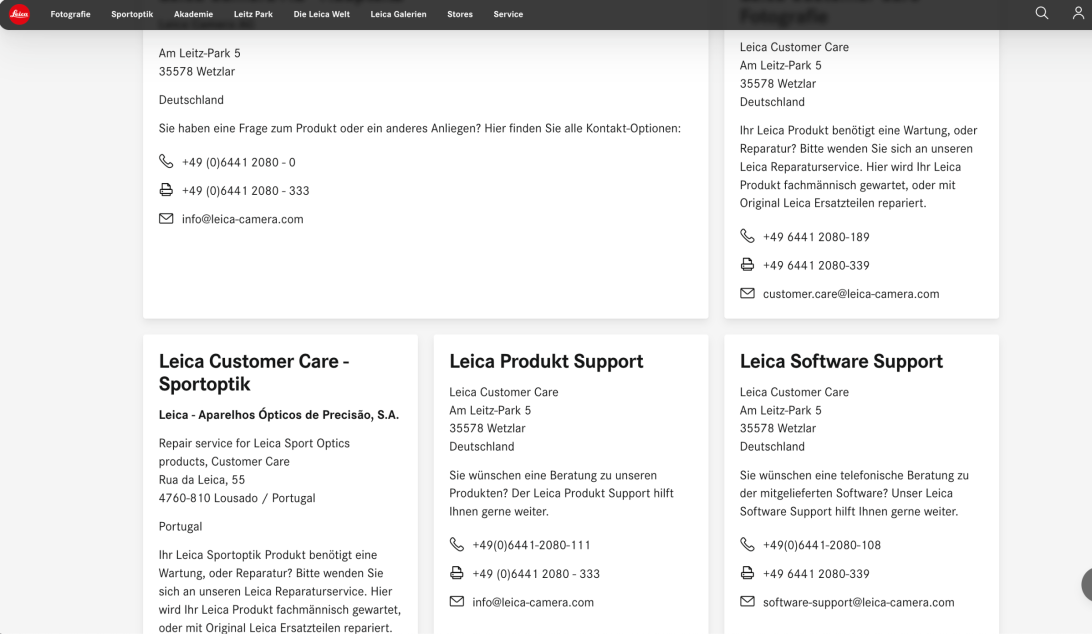This screenshot has width=1092, height=634.
Task: Open the Sportoptik menu
Action: tap(132, 14)
